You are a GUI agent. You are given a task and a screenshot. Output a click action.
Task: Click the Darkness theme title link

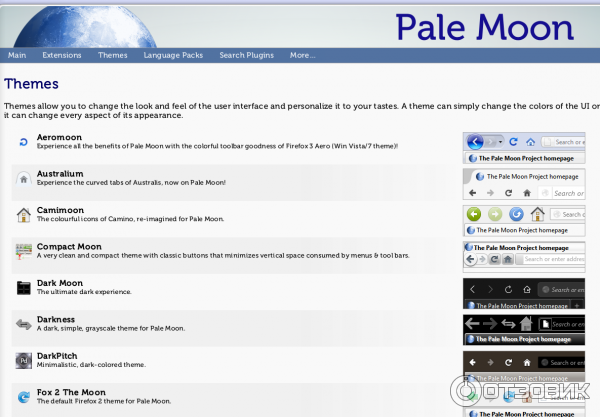click(59, 319)
